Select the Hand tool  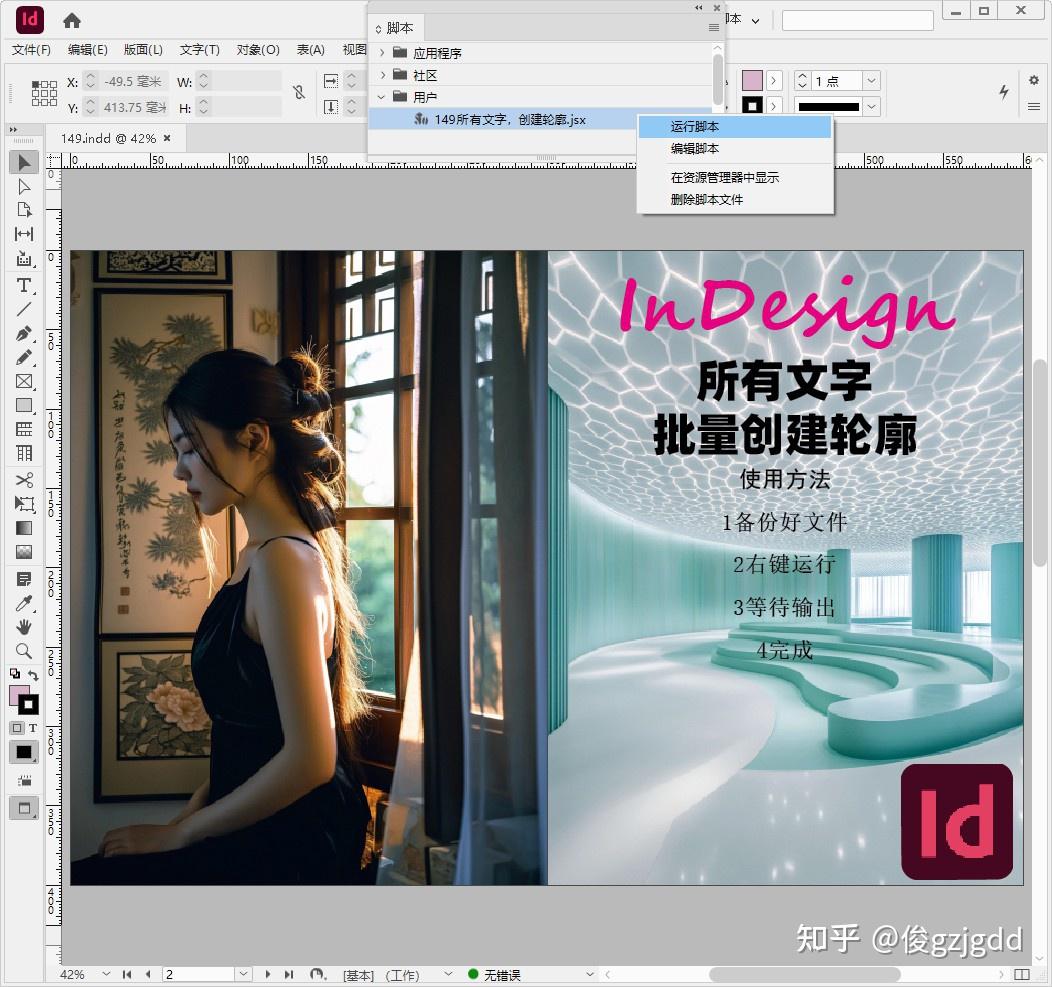tap(23, 627)
